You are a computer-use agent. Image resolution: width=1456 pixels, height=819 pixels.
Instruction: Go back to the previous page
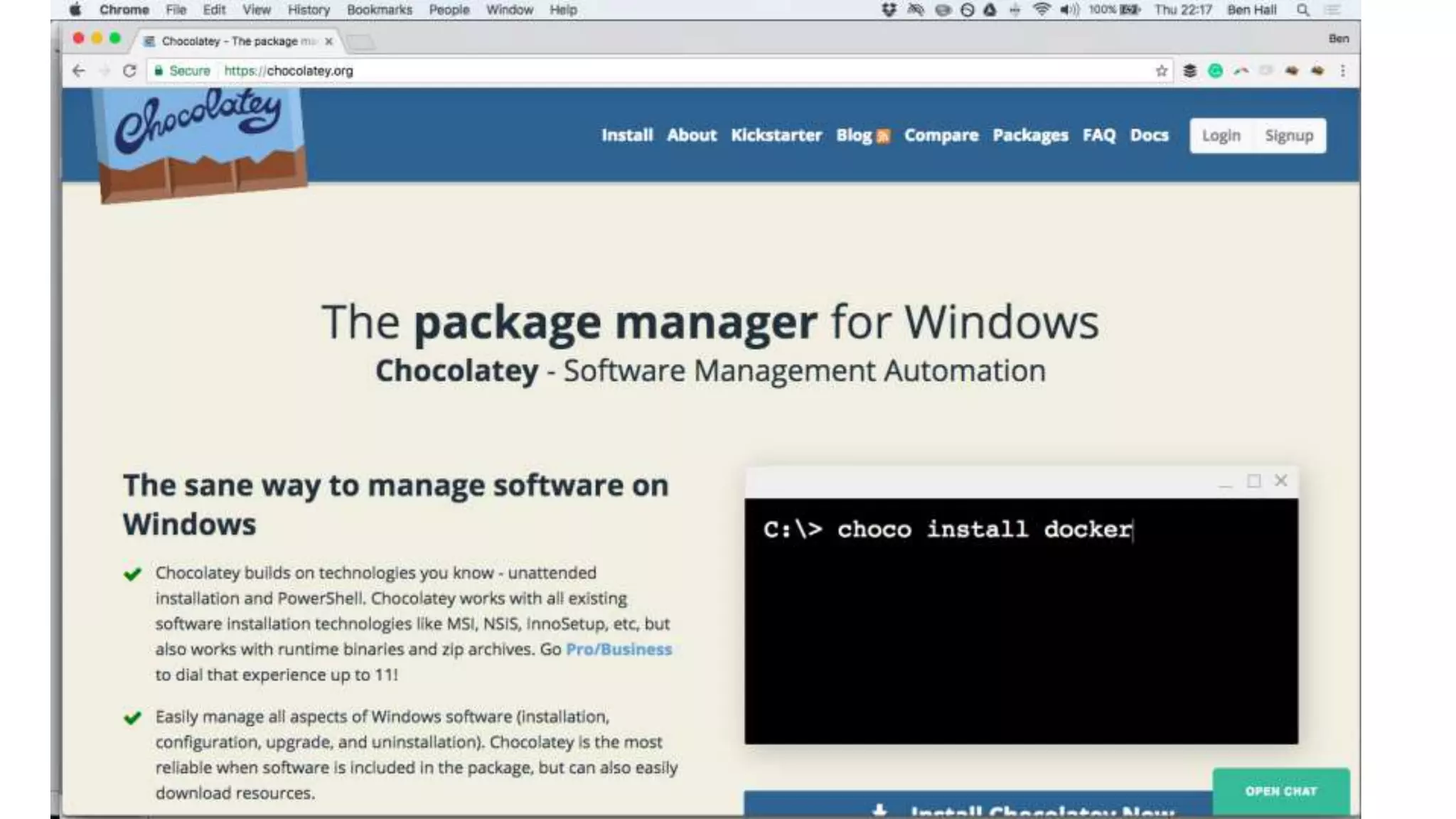point(79,70)
